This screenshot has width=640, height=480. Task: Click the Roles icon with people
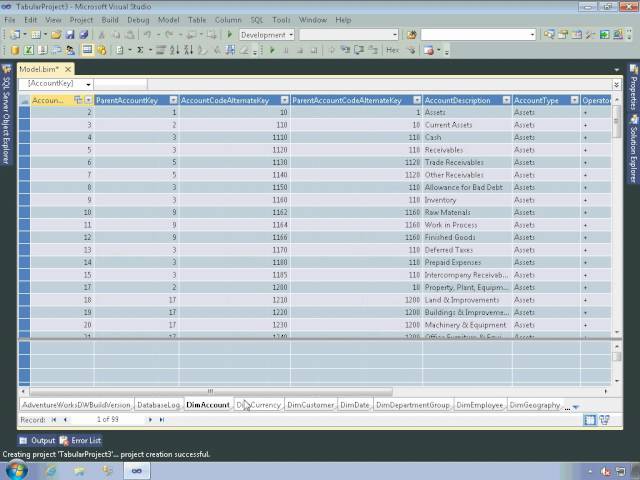tap(70, 50)
